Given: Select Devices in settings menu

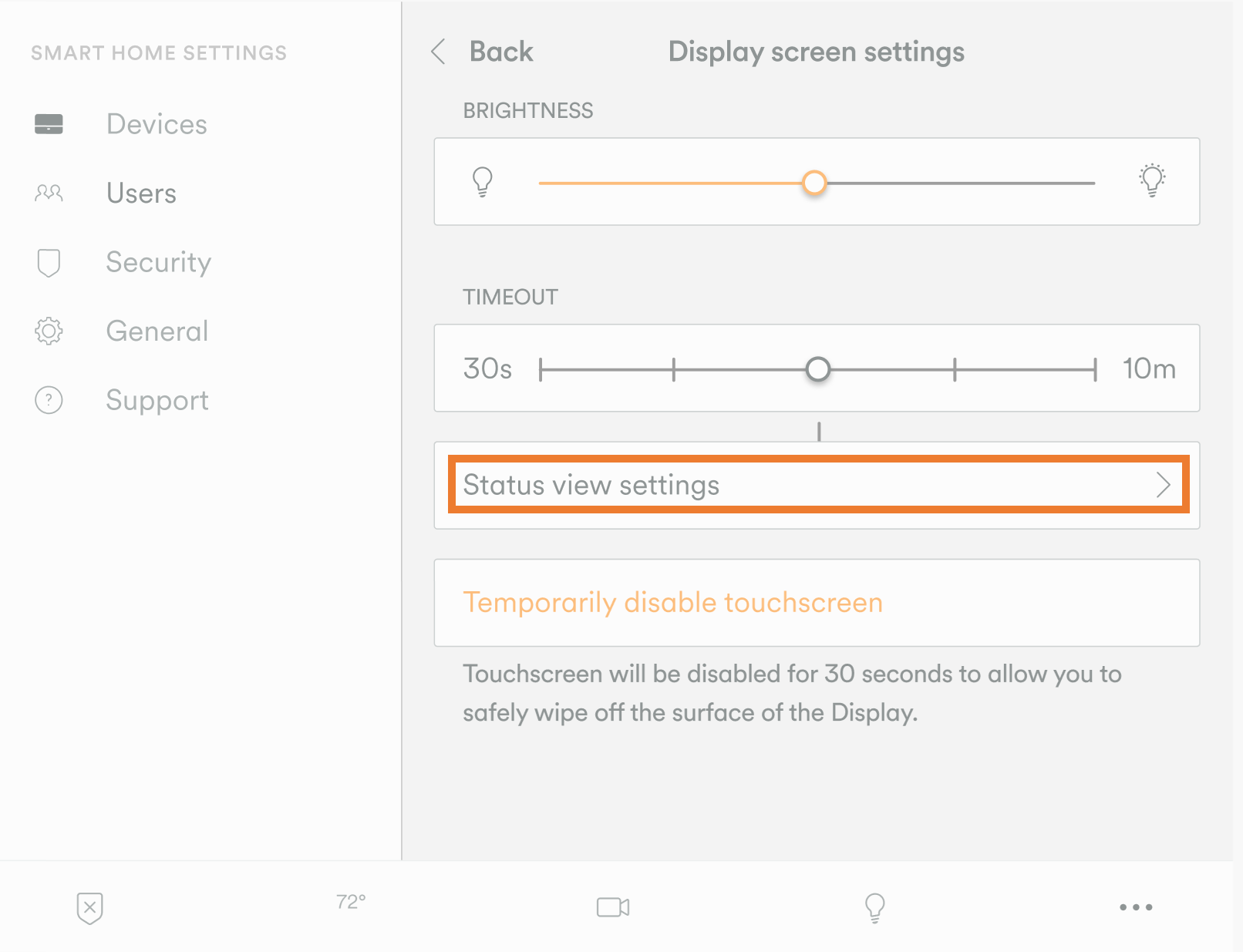Looking at the screenshot, I should point(157,124).
